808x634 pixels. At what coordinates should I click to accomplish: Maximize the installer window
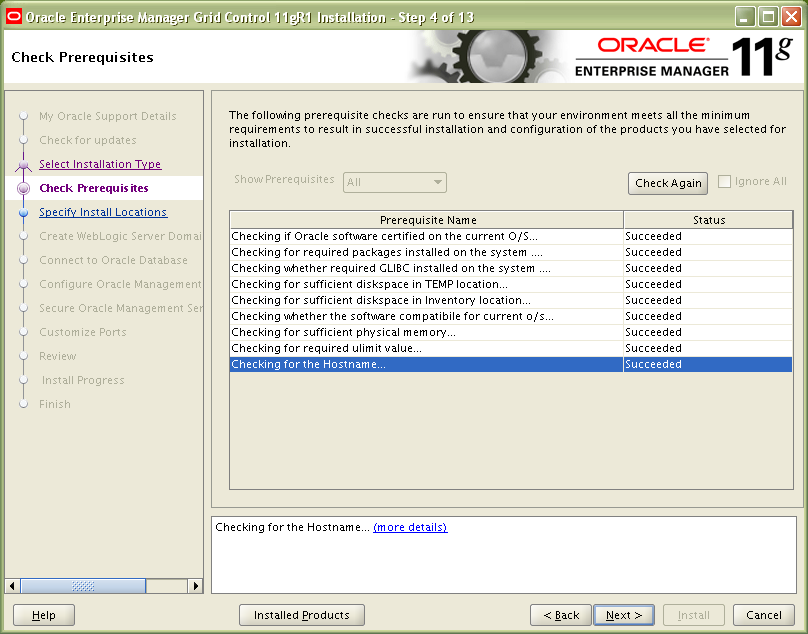[768, 16]
